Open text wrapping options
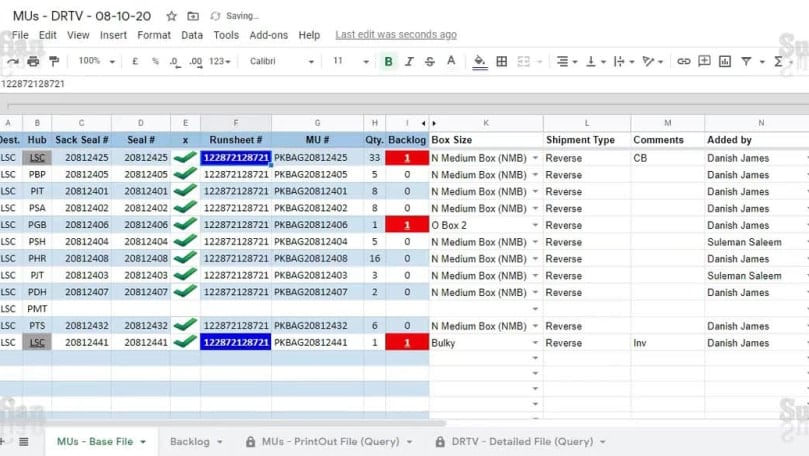 click(624, 61)
